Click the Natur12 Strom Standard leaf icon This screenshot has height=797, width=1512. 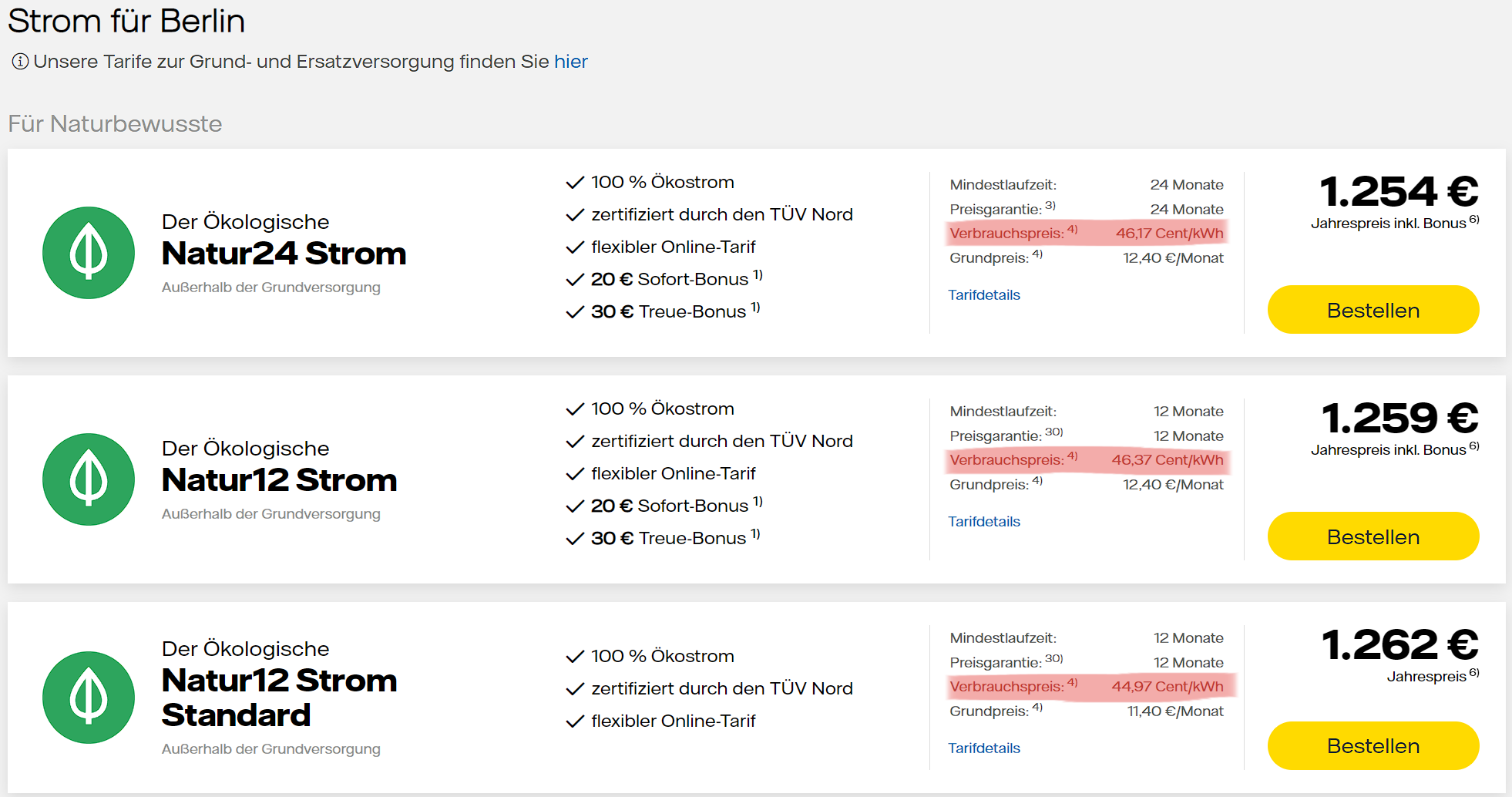pyautogui.click(x=89, y=698)
